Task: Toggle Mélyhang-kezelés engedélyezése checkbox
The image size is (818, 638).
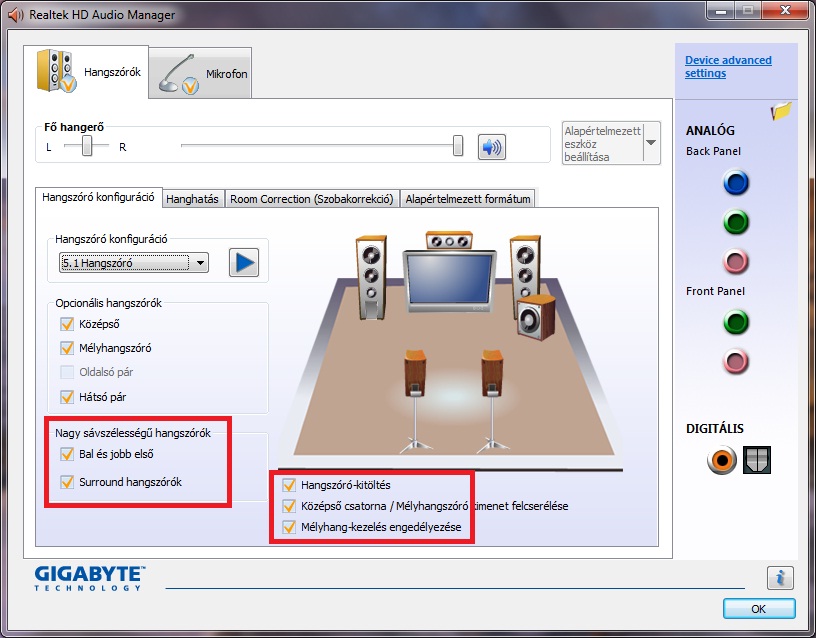Action: 288,527
